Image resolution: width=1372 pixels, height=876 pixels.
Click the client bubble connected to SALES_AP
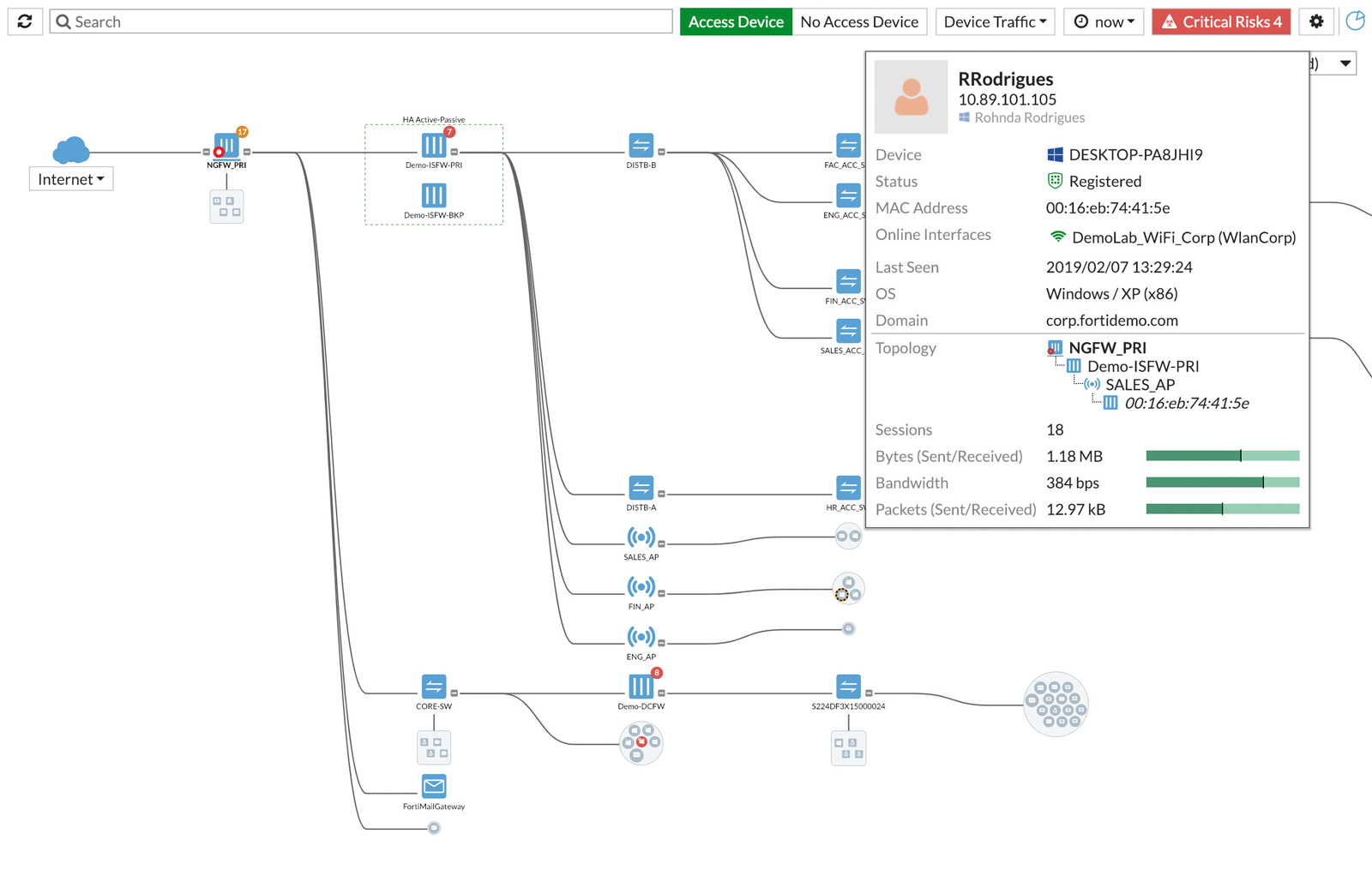848,536
